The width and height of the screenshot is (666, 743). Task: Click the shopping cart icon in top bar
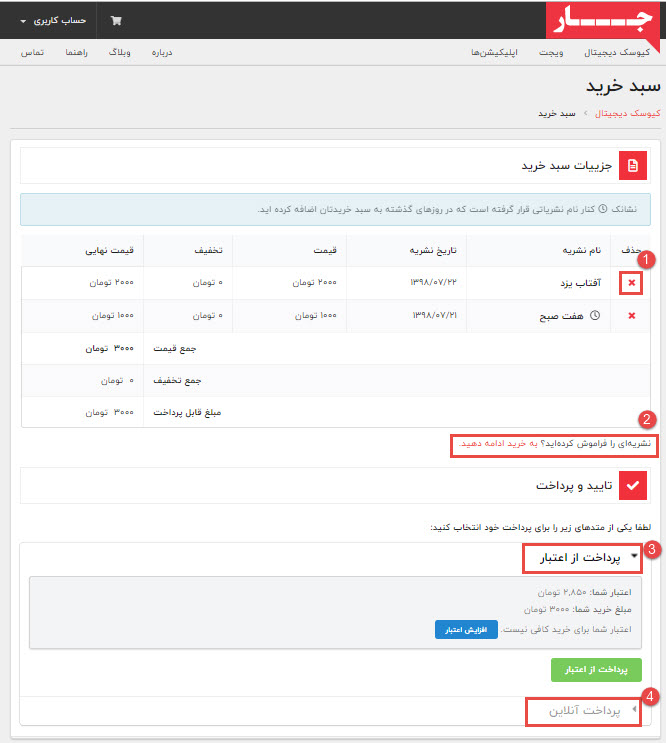pos(116,20)
